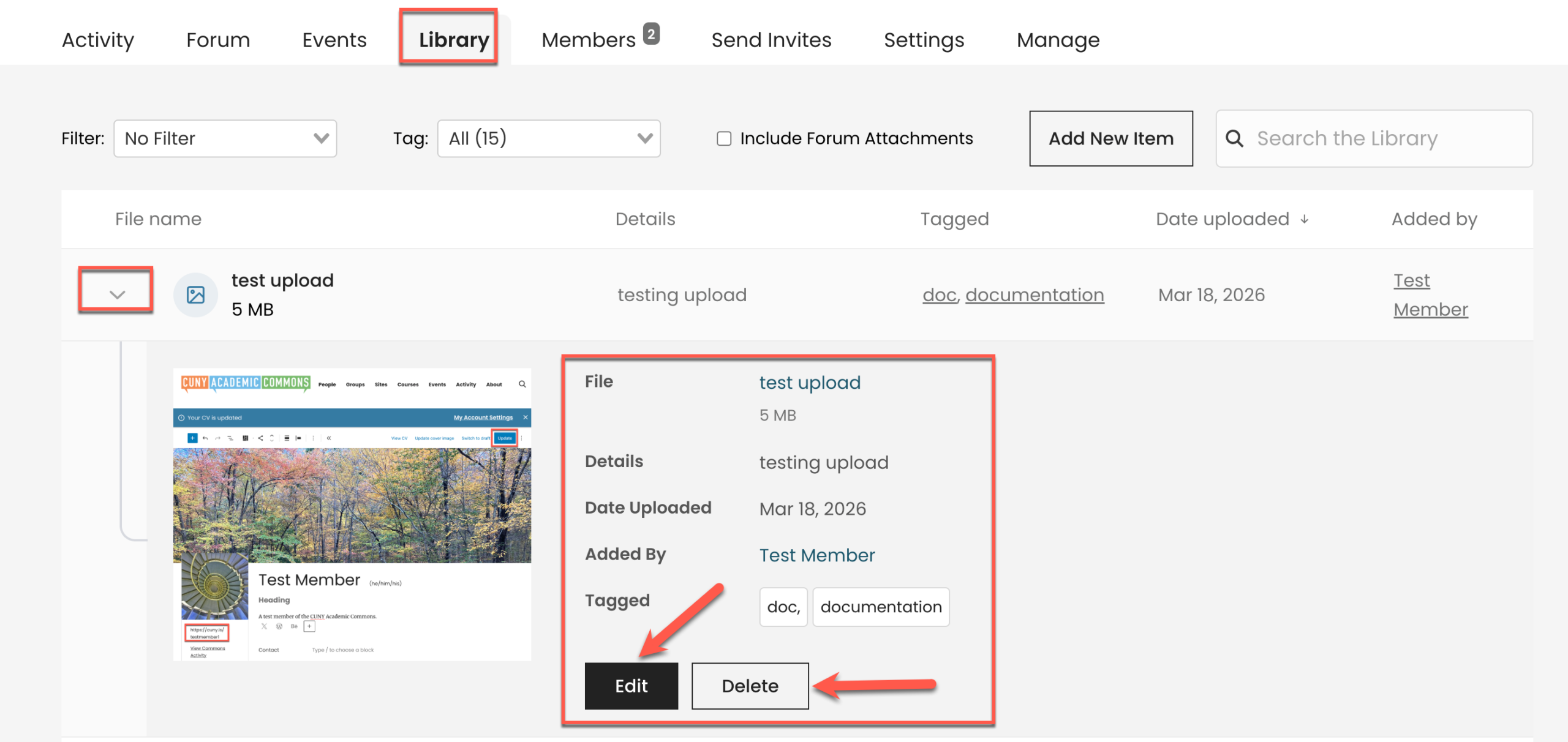Click the Edit button
Viewport: 1568px width, 742px height.
pos(631,686)
